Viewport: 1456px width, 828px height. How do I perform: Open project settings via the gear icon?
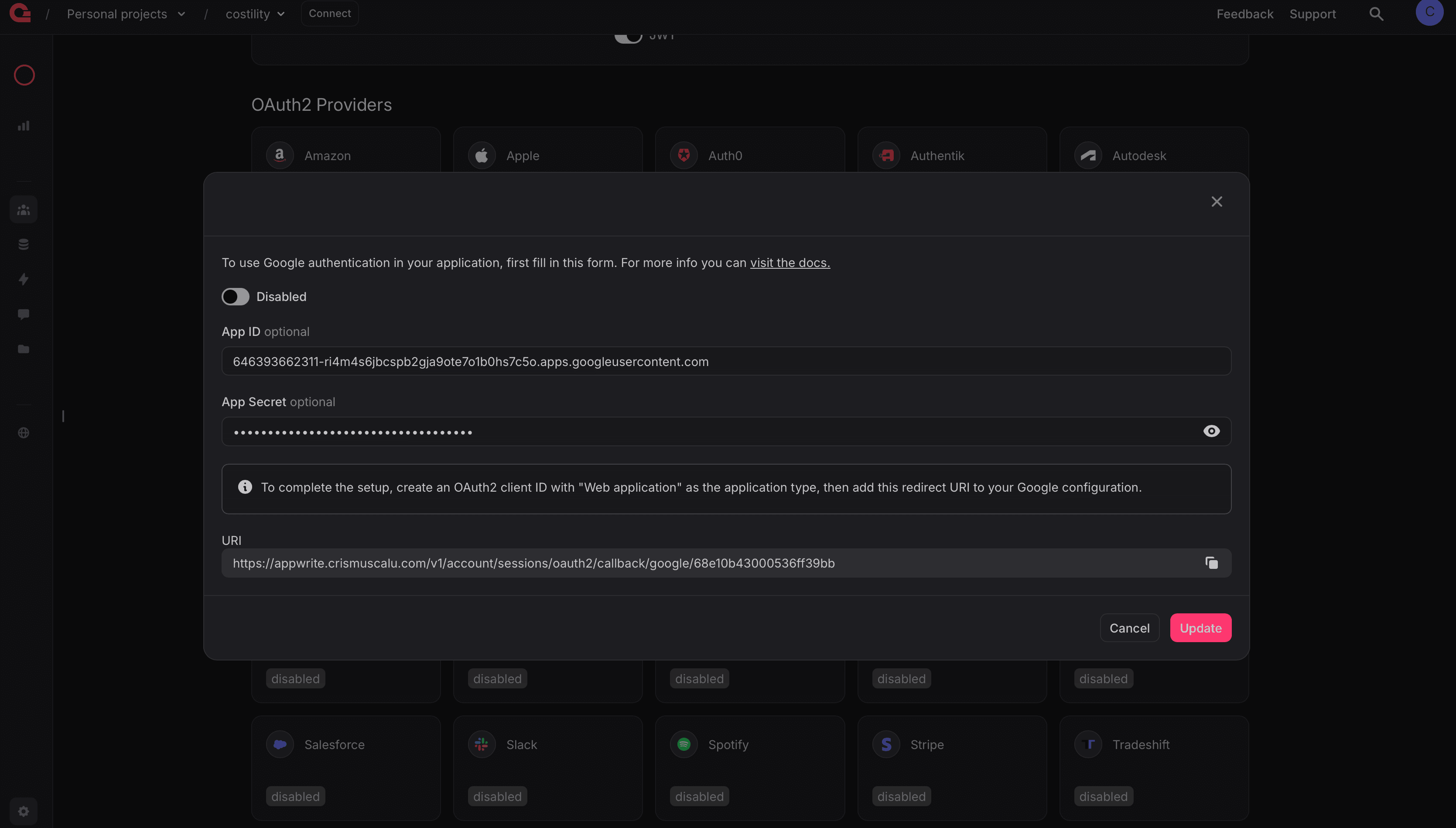[x=23, y=811]
